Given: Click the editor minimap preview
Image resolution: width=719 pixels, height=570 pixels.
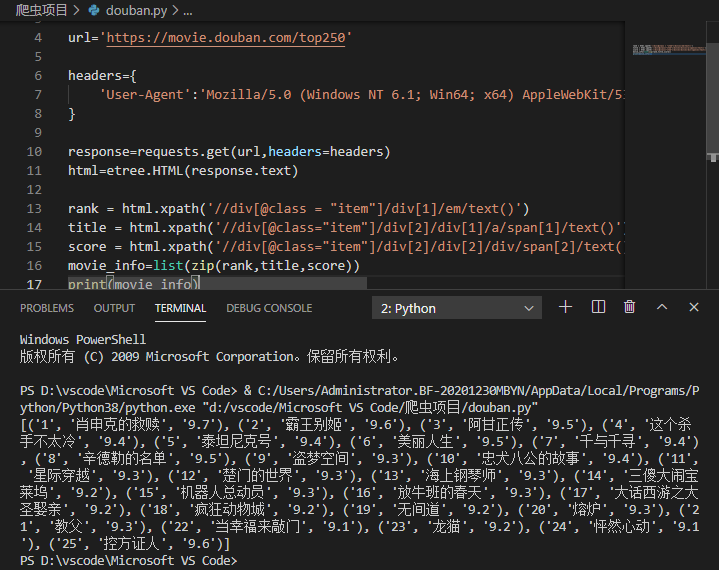Looking at the screenshot, I should pos(669,50).
